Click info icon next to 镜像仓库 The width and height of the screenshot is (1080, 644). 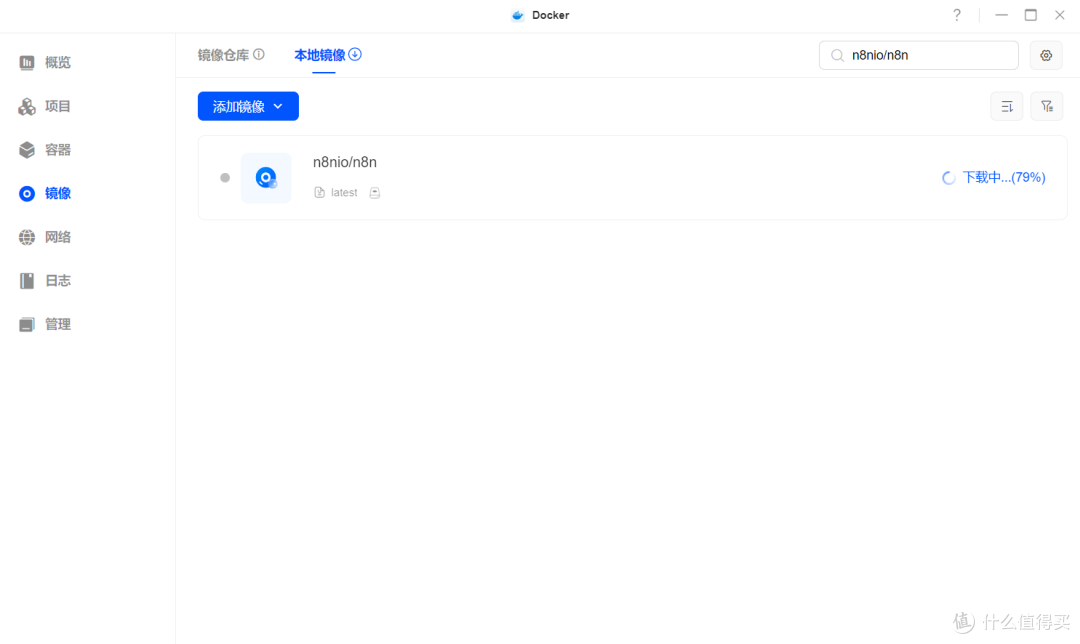pyautogui.click(x=259, y=54)
